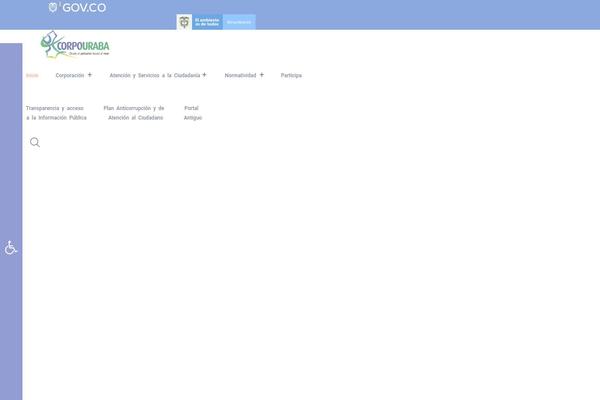
Task: Expand the Normatividad plus sign
Action: point(262,75)
